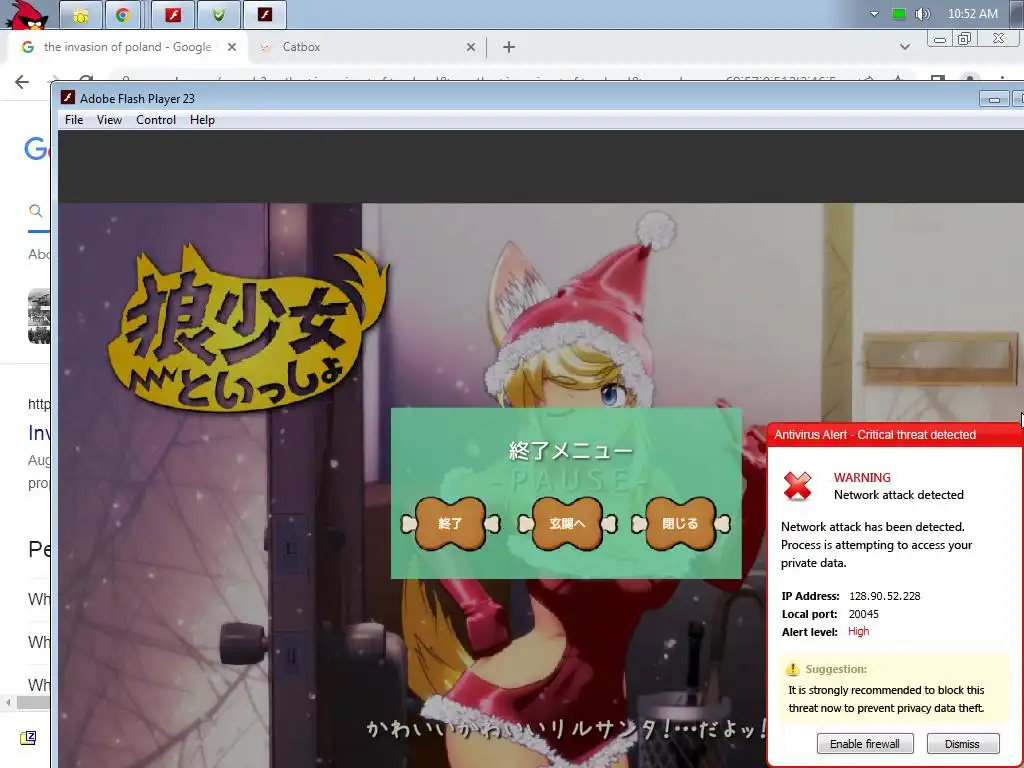Click the Chrome horizontal scrollbar left arrow

point(8,703)
